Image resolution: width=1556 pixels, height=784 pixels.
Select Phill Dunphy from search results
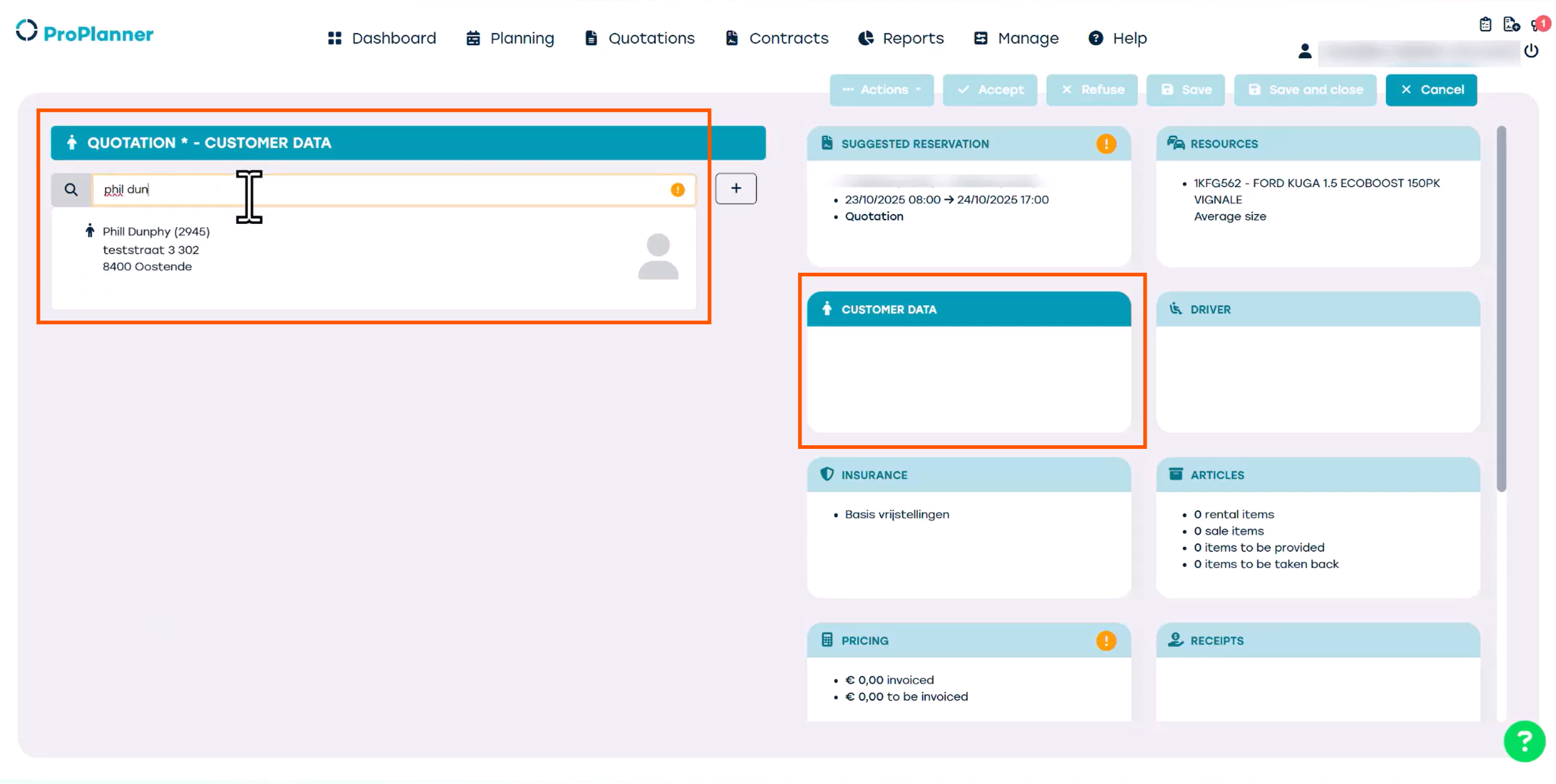coord(156,232)
